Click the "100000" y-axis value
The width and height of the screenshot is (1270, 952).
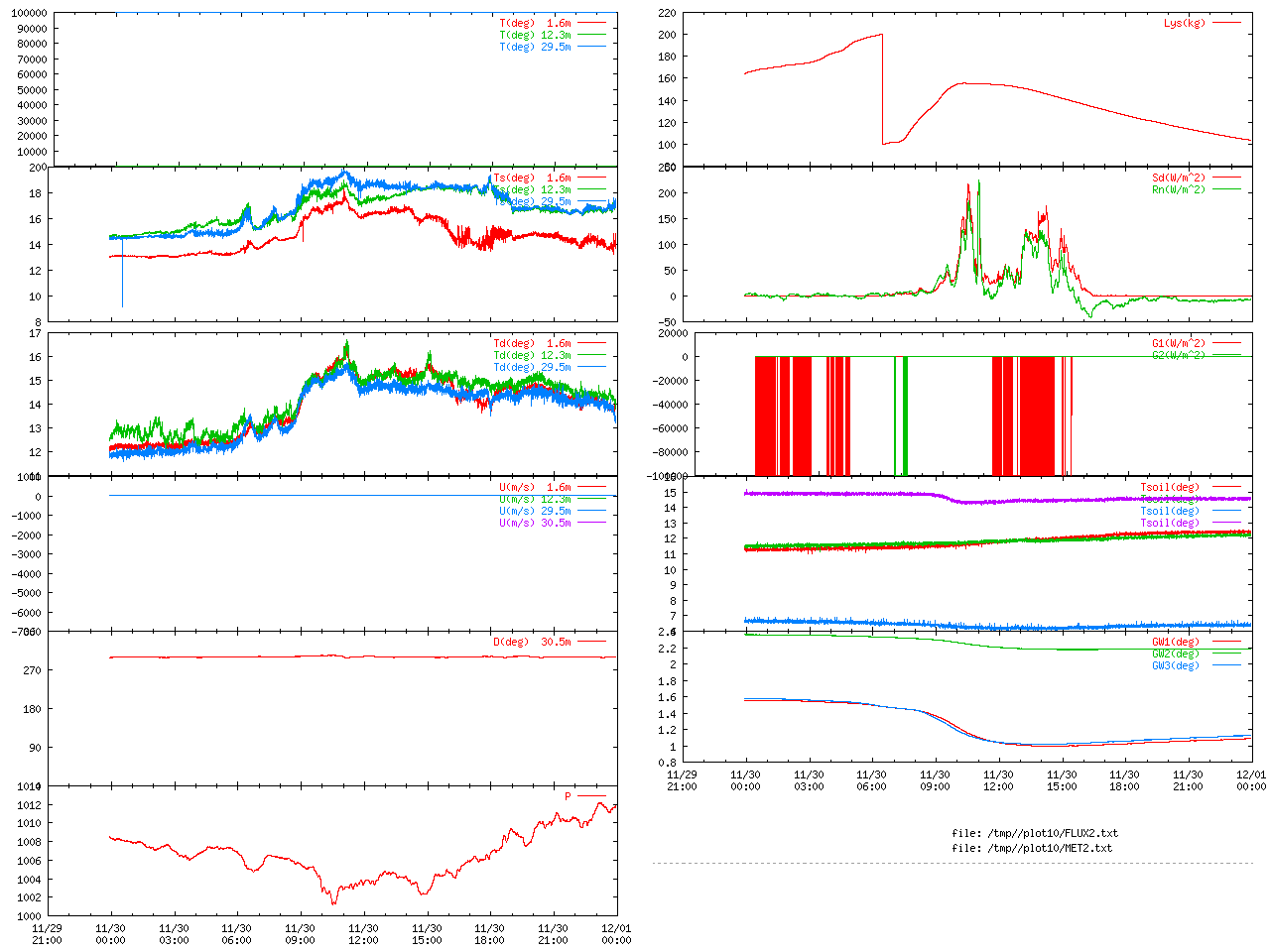click(30, 13)
